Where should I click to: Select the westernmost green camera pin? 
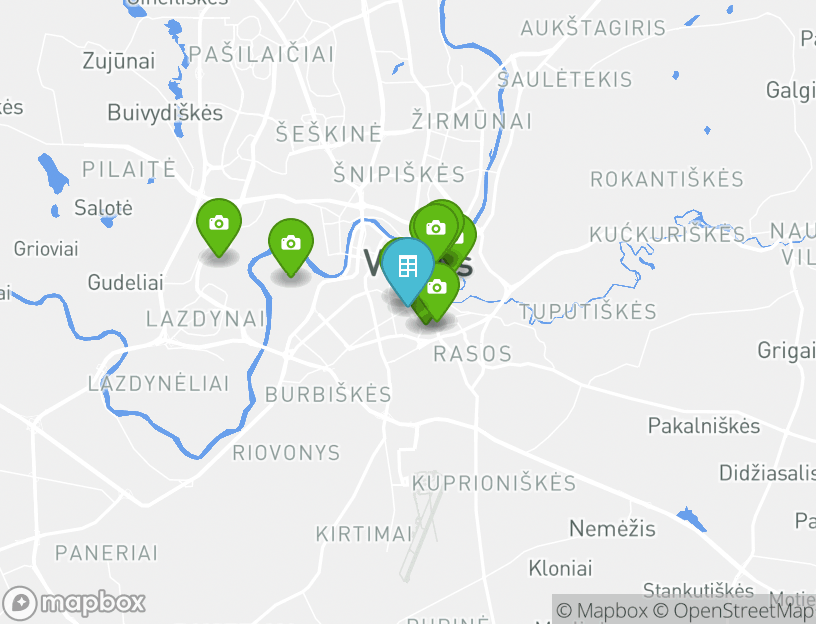pos(219,225)
